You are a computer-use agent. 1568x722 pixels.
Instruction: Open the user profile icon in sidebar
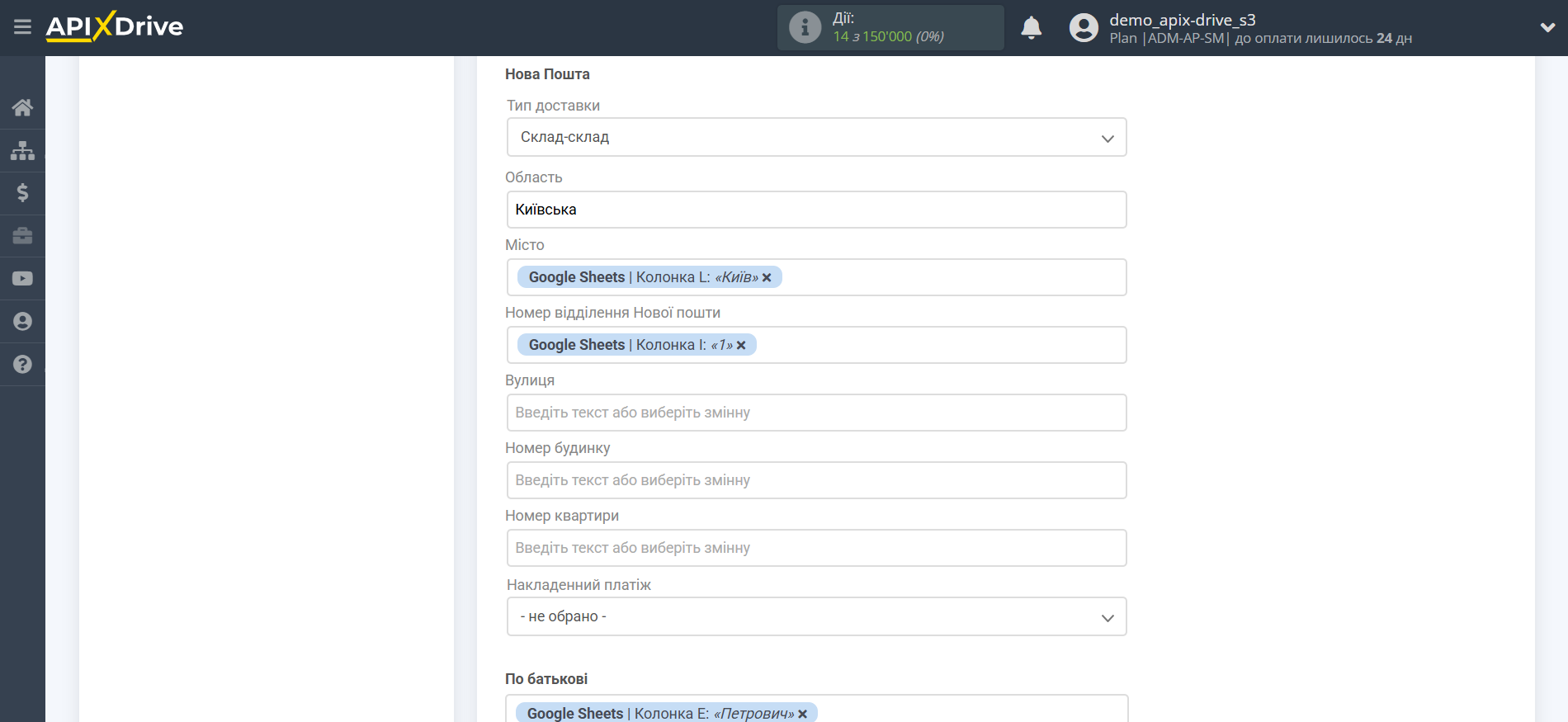(x=22, y=322)
